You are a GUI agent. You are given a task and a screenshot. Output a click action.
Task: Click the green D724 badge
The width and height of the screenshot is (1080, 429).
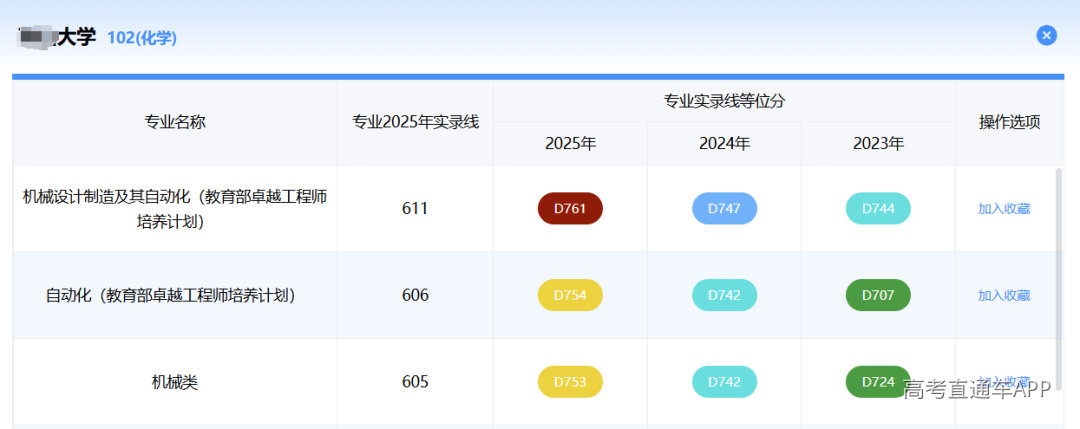[878, 382]
